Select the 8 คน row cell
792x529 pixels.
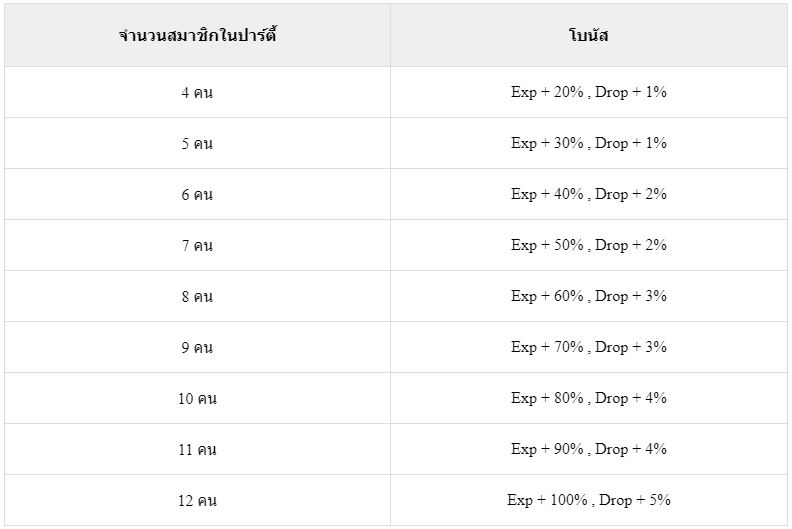pyautogui.click(x=197, y=297)
